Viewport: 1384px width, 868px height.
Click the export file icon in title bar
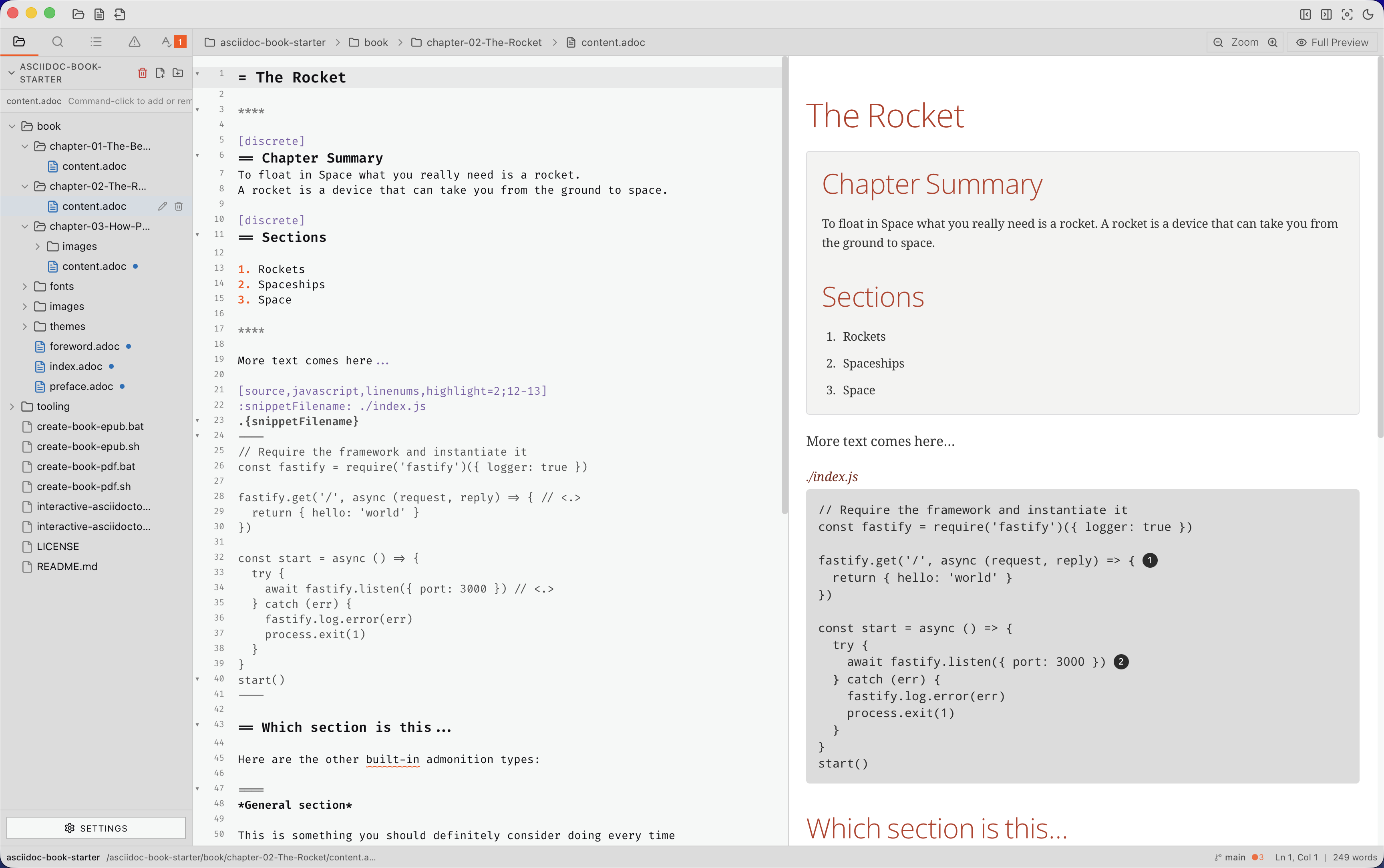(120, 14)
